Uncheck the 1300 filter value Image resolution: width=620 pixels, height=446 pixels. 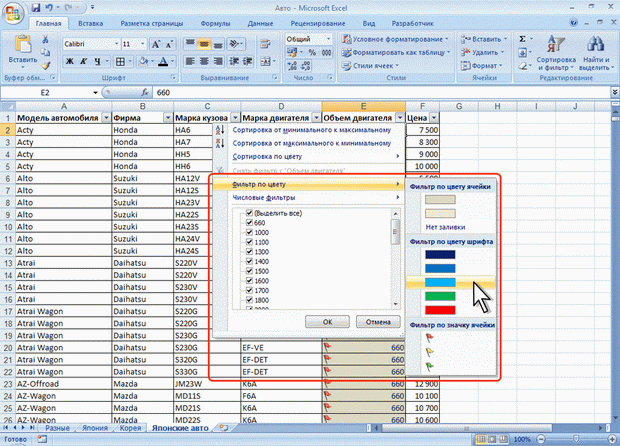(249, 251)
